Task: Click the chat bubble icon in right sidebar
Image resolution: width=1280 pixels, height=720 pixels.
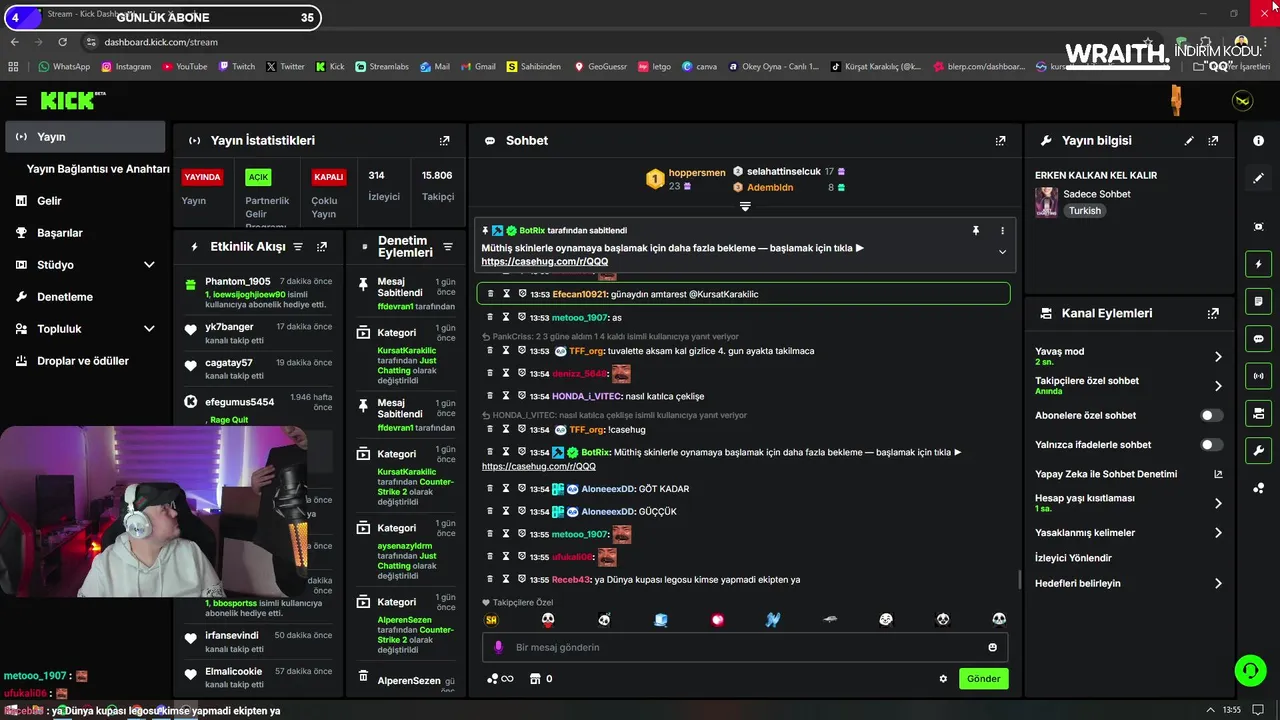Action: [1258, 339]
